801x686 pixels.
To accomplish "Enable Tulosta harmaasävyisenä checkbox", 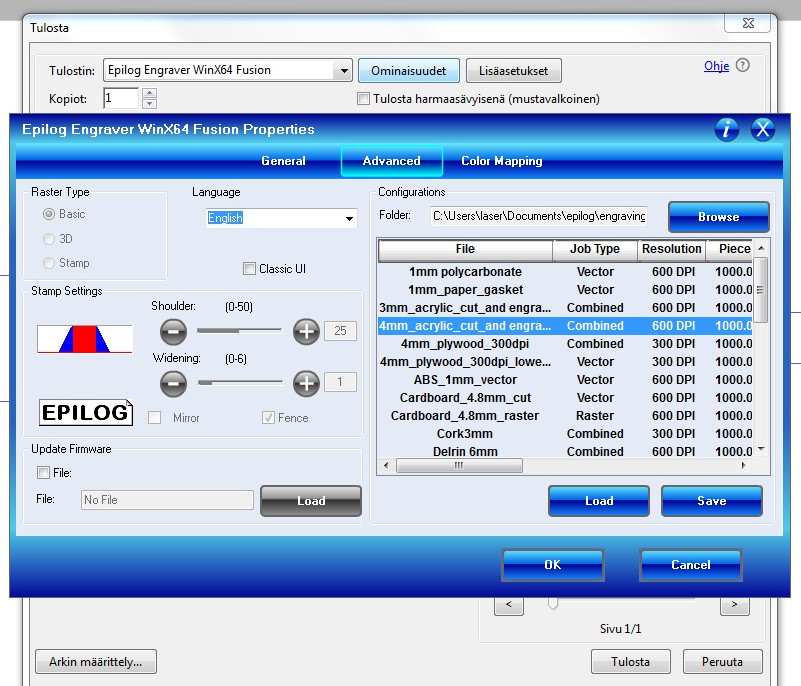I will point(363,99).
